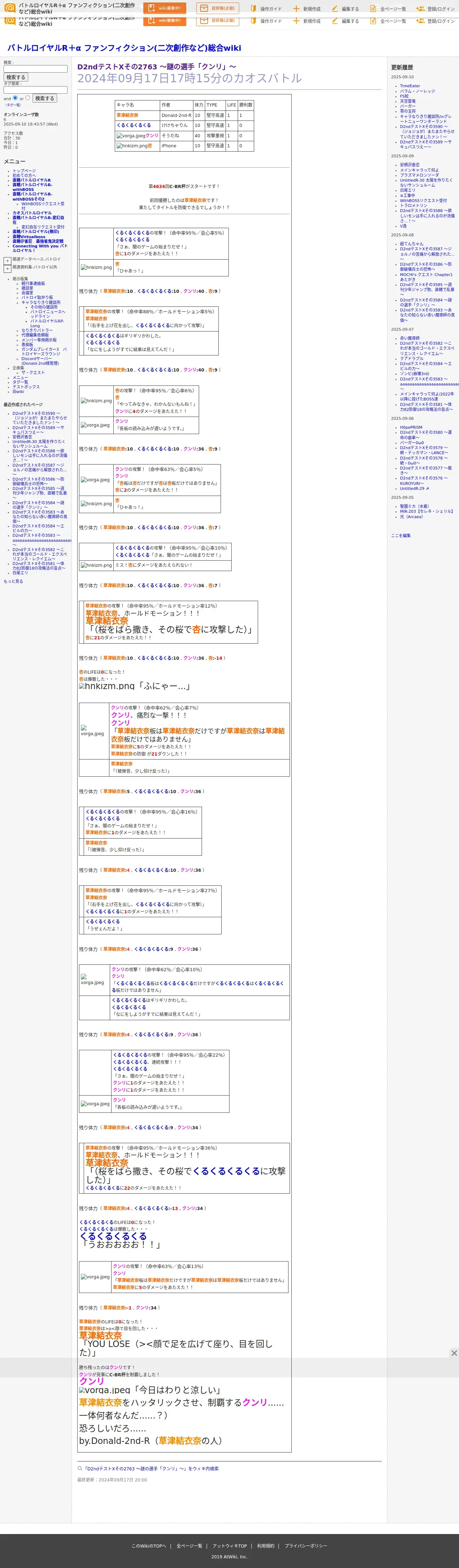This screenshot has width=459, height=1568.
Task: Open 零の玉将 in update history
Action: [408, 112]
